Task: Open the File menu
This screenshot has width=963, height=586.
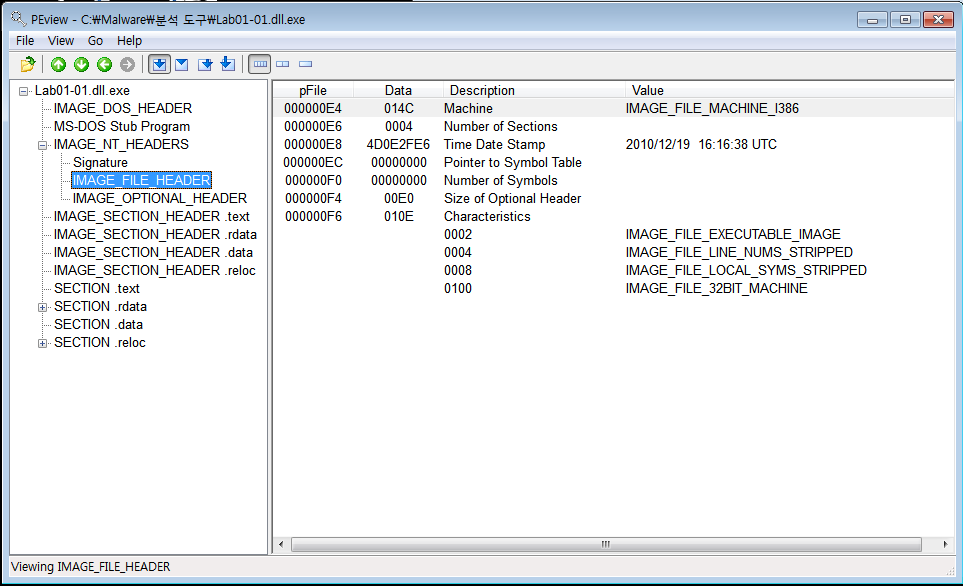Action: point(25,41)
